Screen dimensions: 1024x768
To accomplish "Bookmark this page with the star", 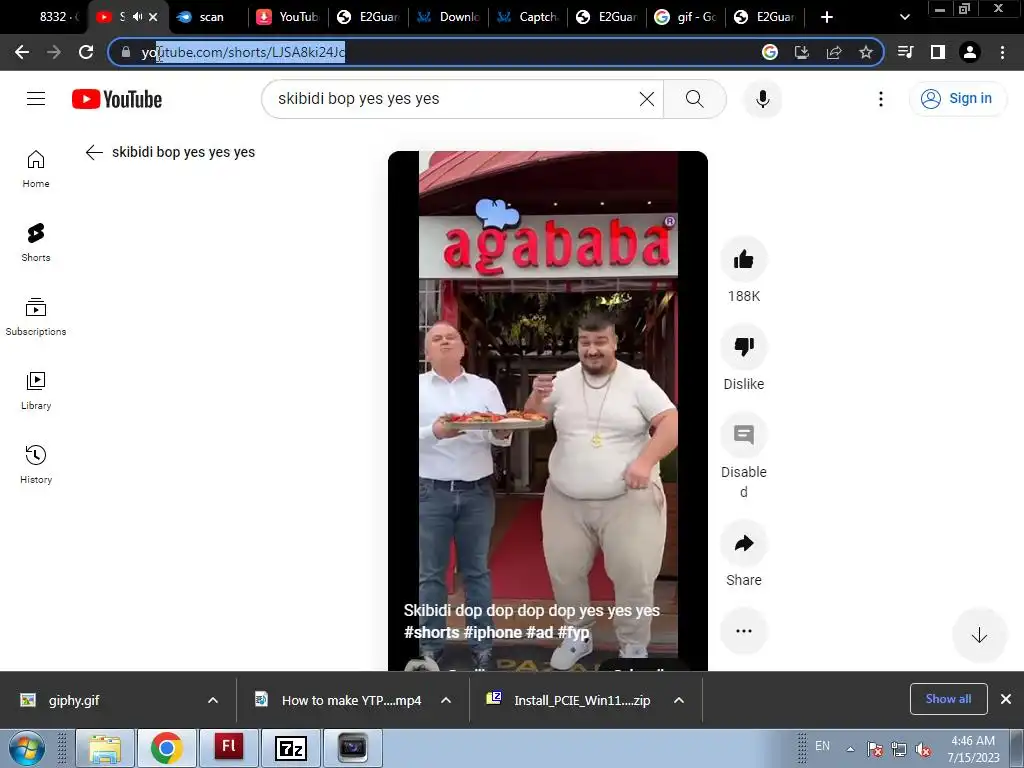I will [865, 52].
